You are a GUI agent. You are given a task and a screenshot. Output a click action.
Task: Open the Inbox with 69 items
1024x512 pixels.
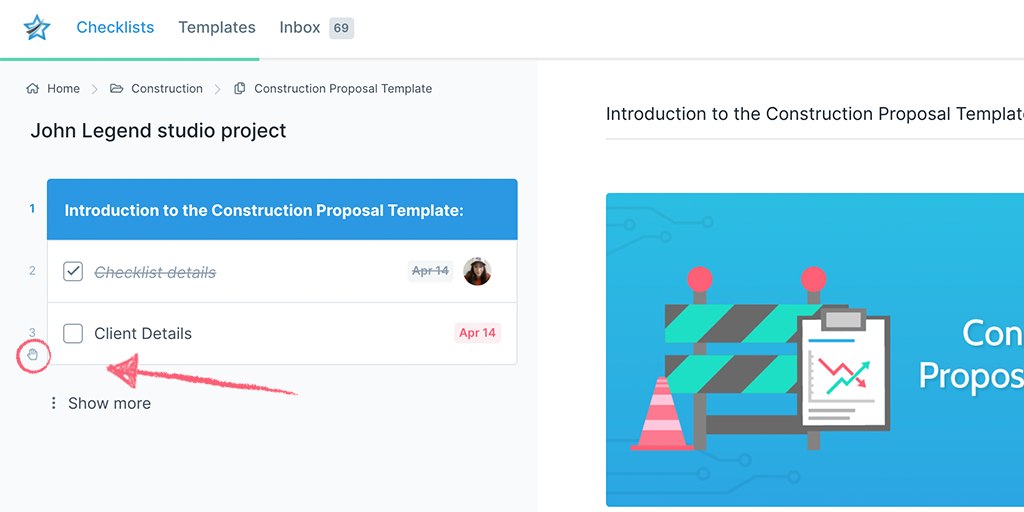[317, 28]
